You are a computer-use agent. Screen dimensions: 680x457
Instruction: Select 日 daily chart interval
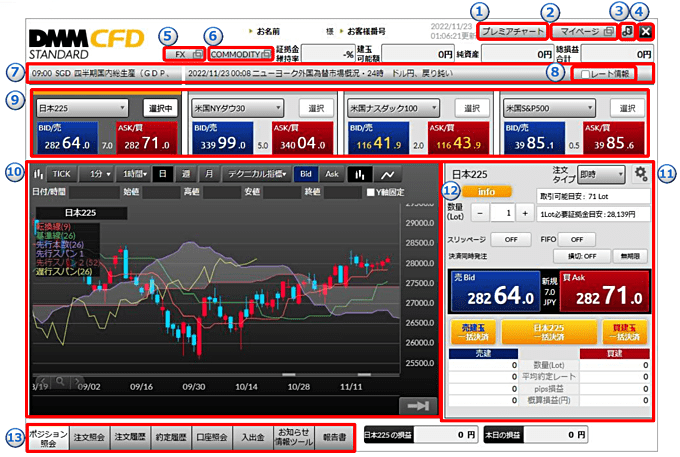coord(163,174)
